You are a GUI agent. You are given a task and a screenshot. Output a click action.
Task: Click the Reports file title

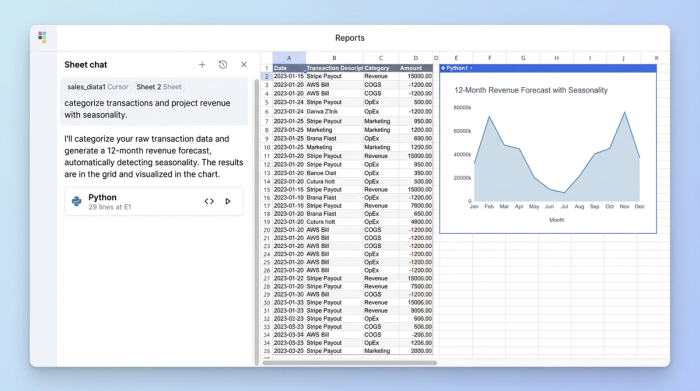point(350,38)
